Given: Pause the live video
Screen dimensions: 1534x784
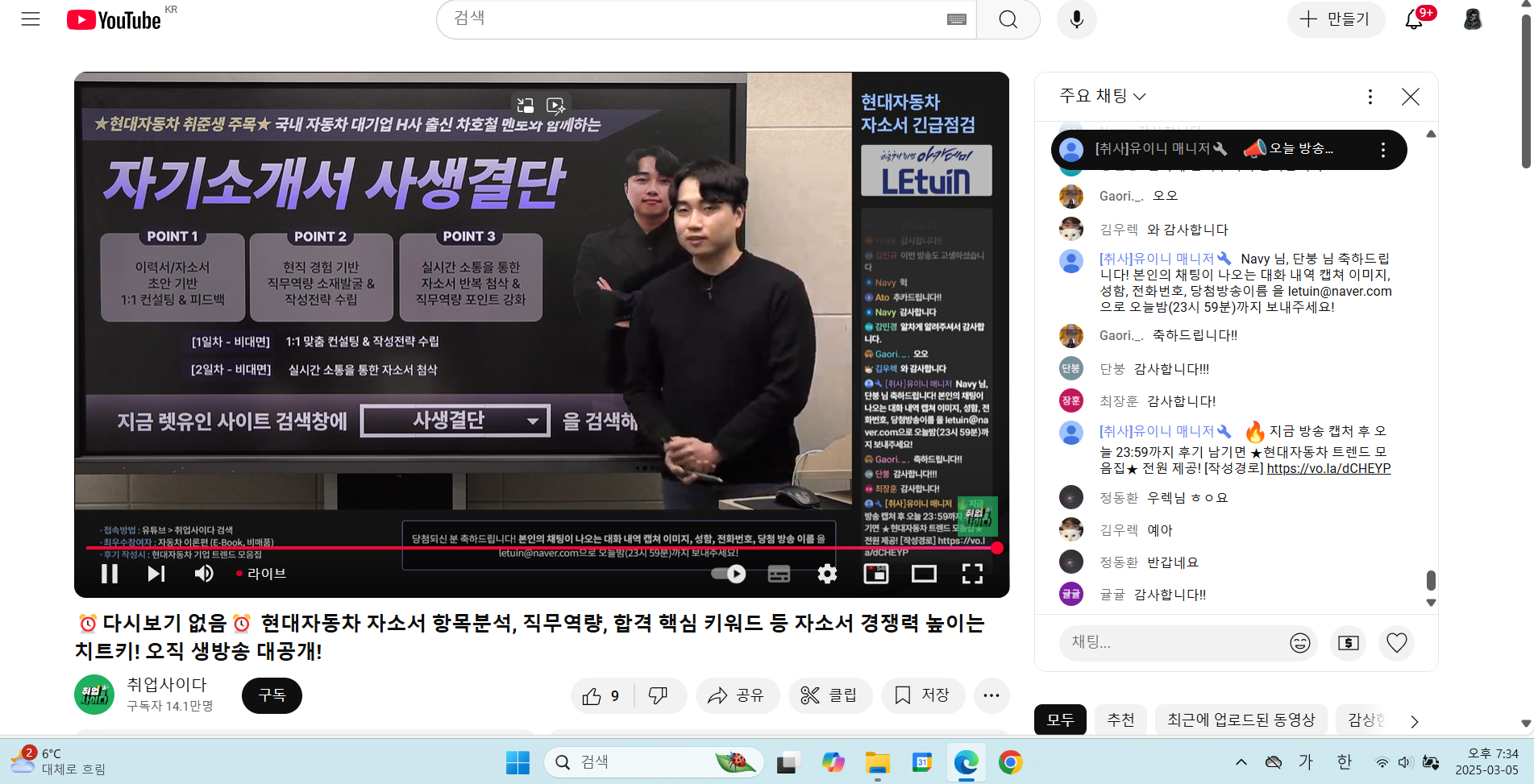Looking at the screenshot, I should coord(110,574).
